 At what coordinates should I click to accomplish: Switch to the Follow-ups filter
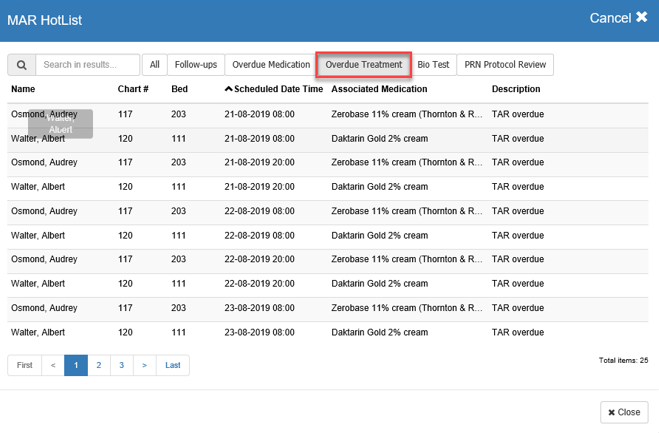point(196,65)
